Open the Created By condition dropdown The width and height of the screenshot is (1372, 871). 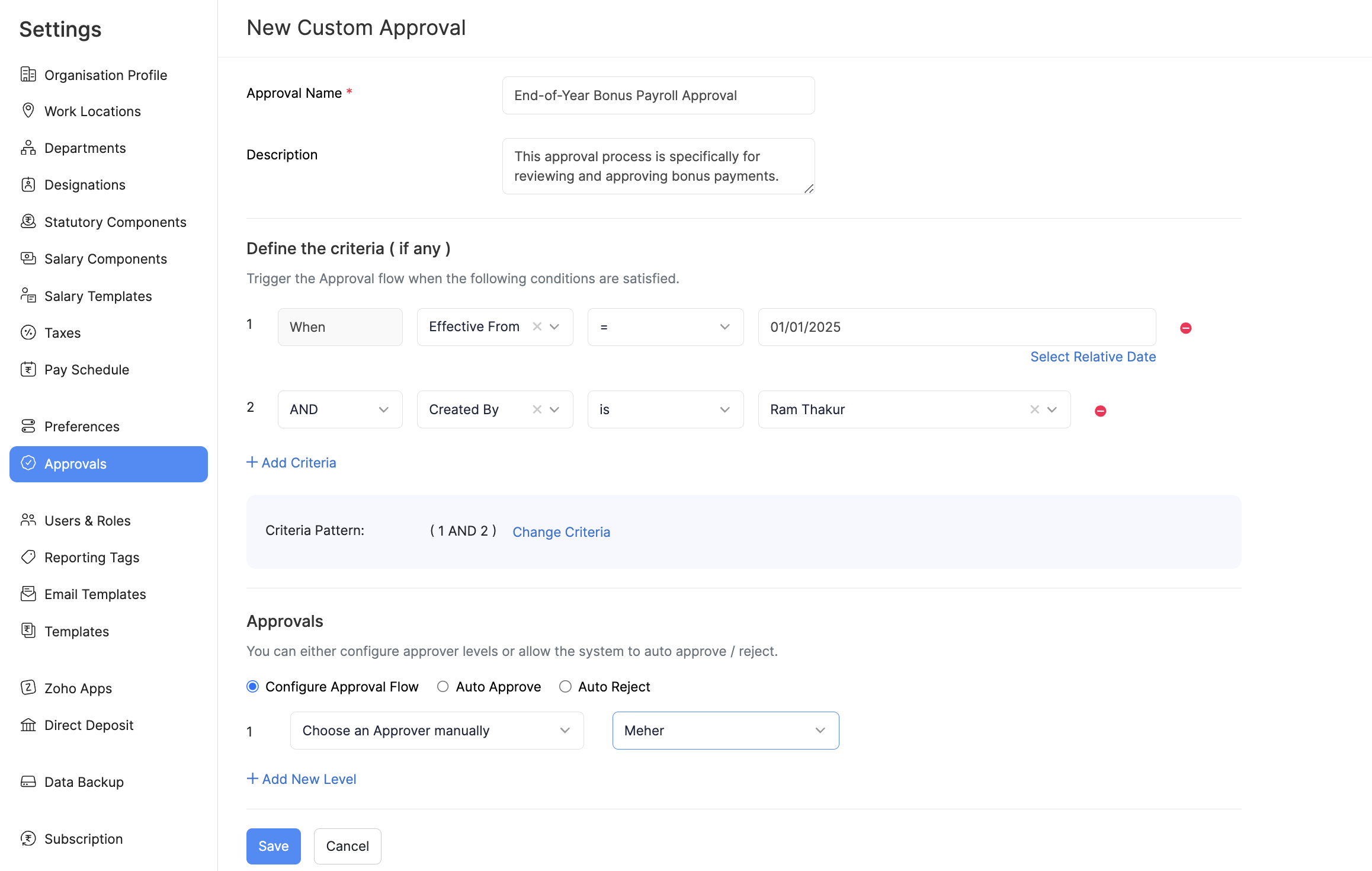[x=554, y=409]
